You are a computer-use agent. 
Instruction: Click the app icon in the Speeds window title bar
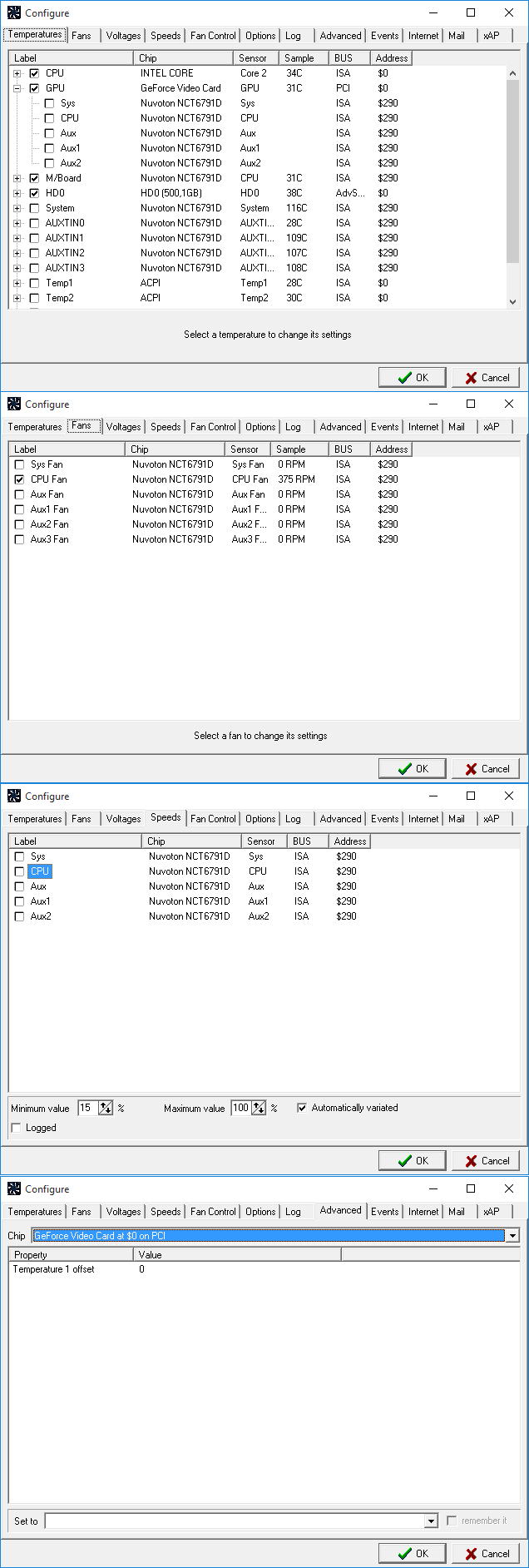14,796
